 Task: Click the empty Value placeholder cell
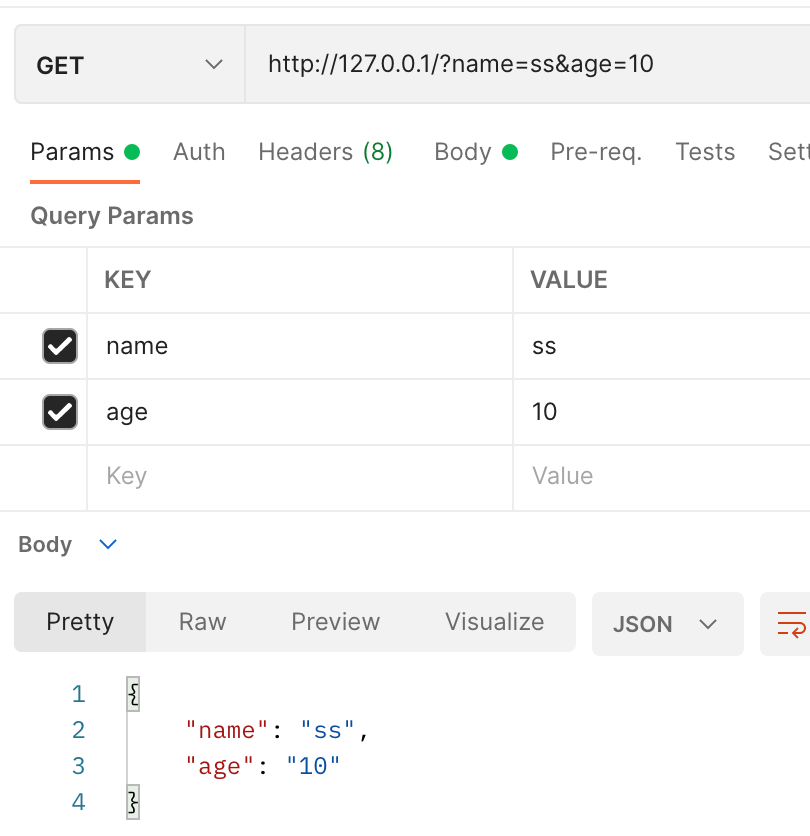coord(660,477)
